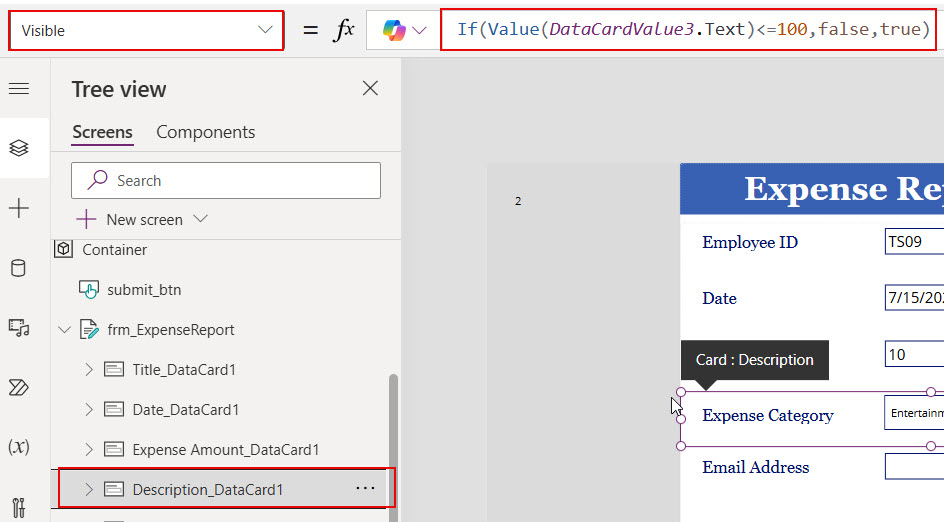
Task: Select Date_DataCard1 tree item
Action: (185, 410)
